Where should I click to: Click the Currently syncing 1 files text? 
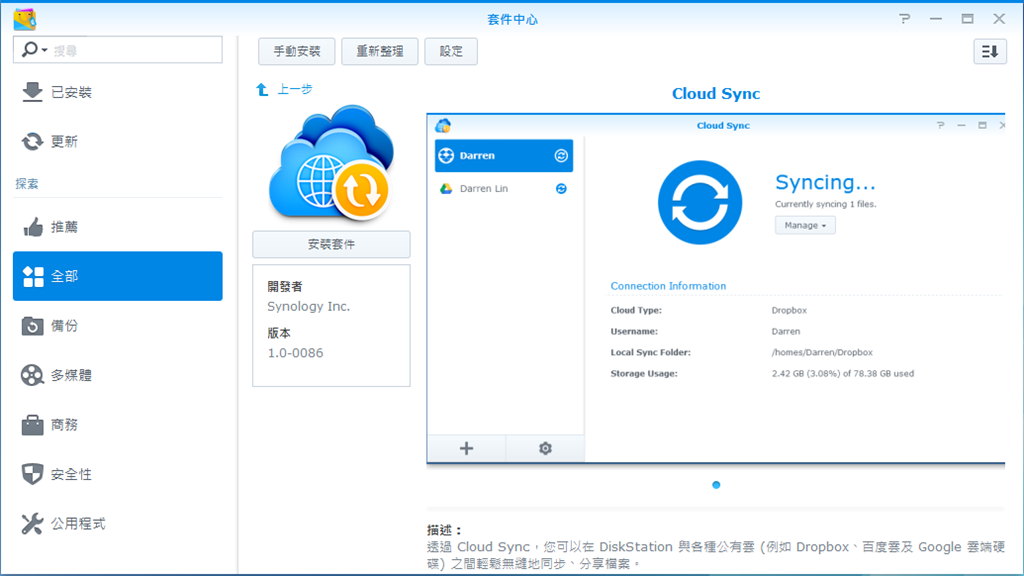click(x=825, y=204)
